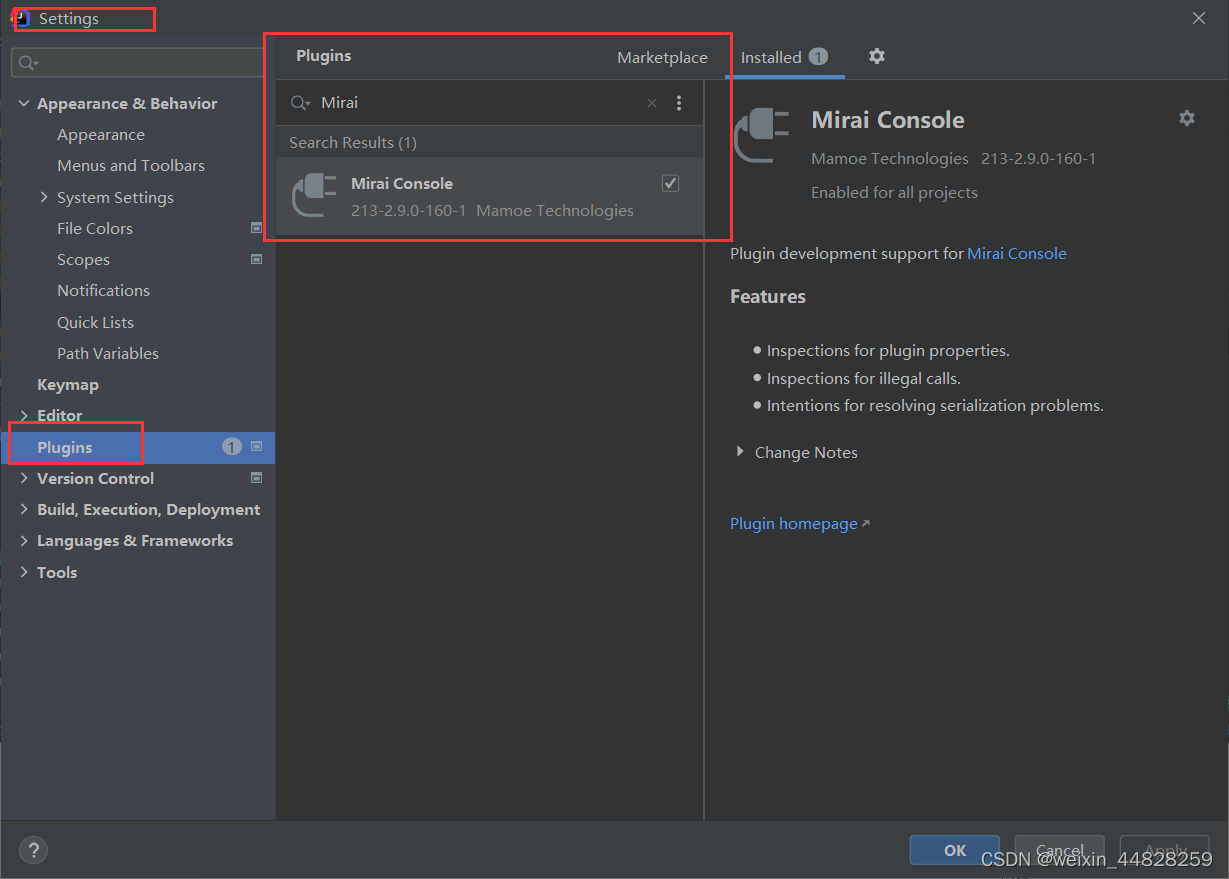Clear the Mirai plugin search text

[652, 103]
